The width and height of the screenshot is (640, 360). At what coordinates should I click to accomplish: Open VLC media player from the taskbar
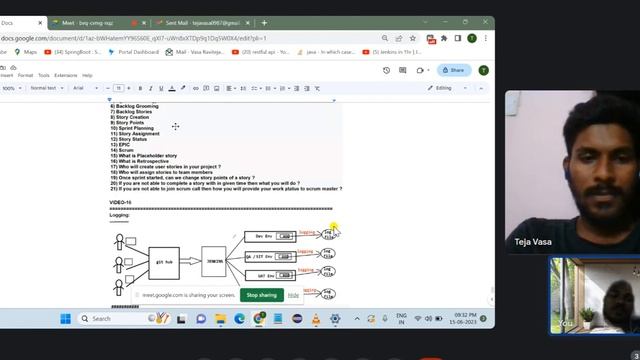316,319
